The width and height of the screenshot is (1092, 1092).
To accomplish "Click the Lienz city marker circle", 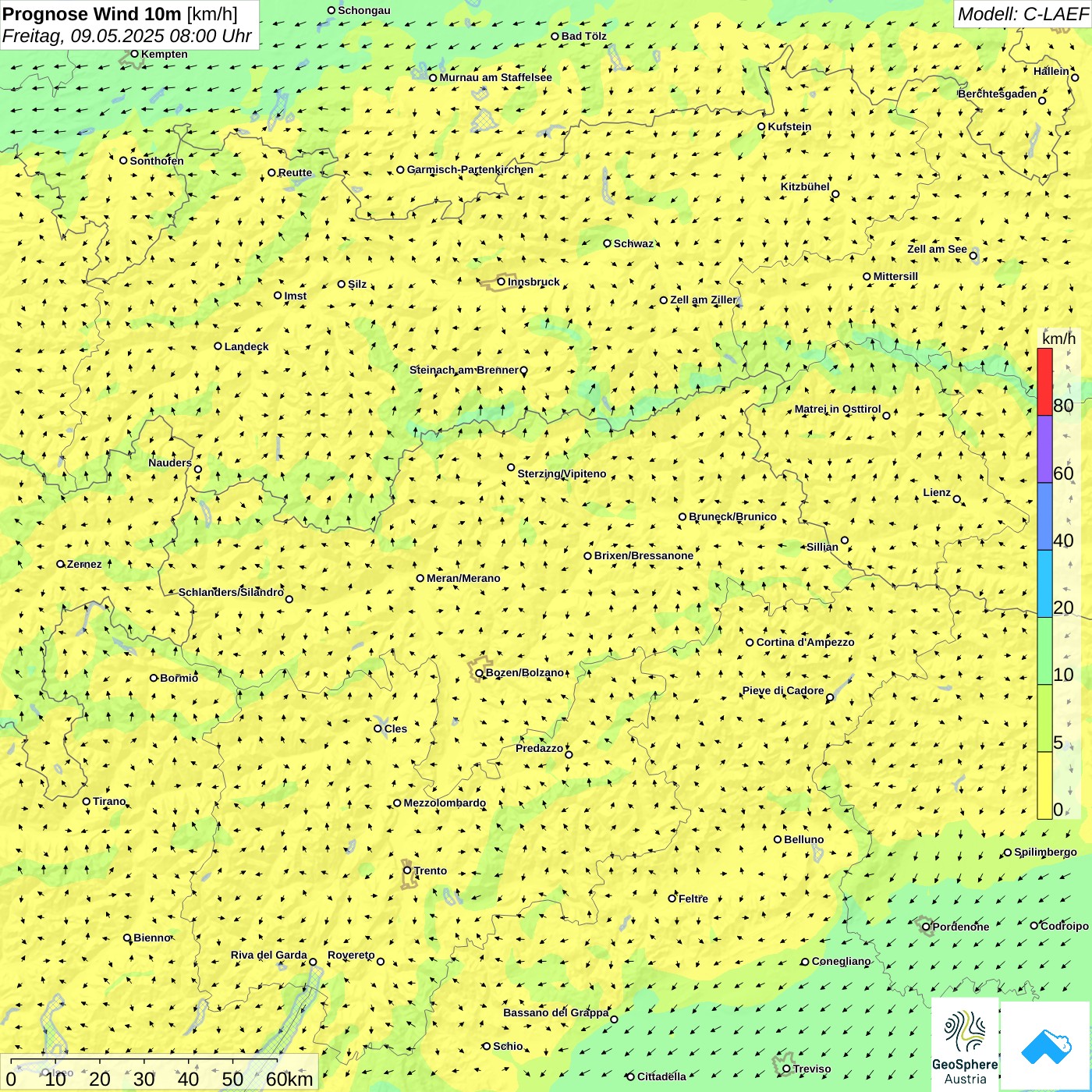I will click(x=957, y=499).
